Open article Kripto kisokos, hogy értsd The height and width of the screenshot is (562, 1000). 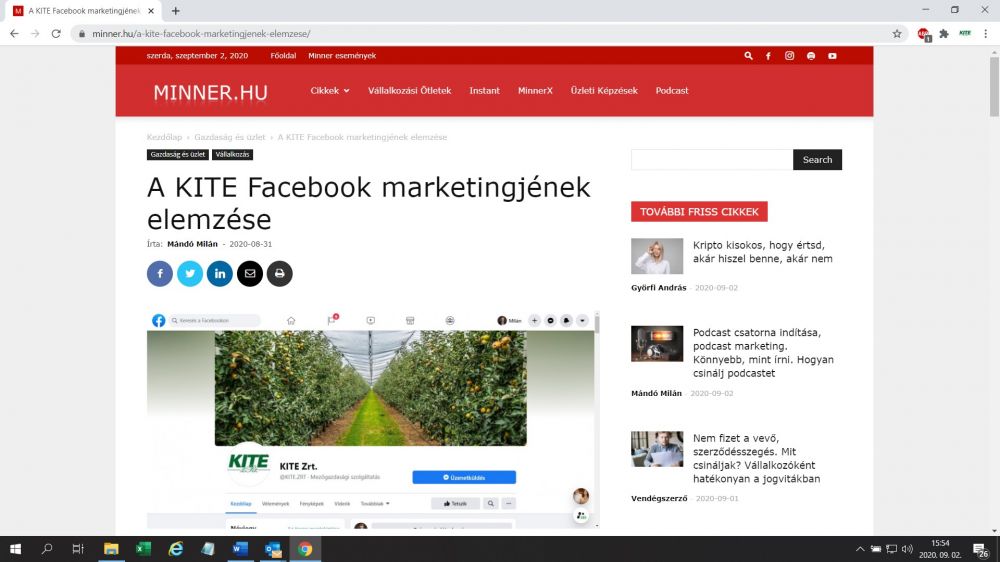pos(762,252)
